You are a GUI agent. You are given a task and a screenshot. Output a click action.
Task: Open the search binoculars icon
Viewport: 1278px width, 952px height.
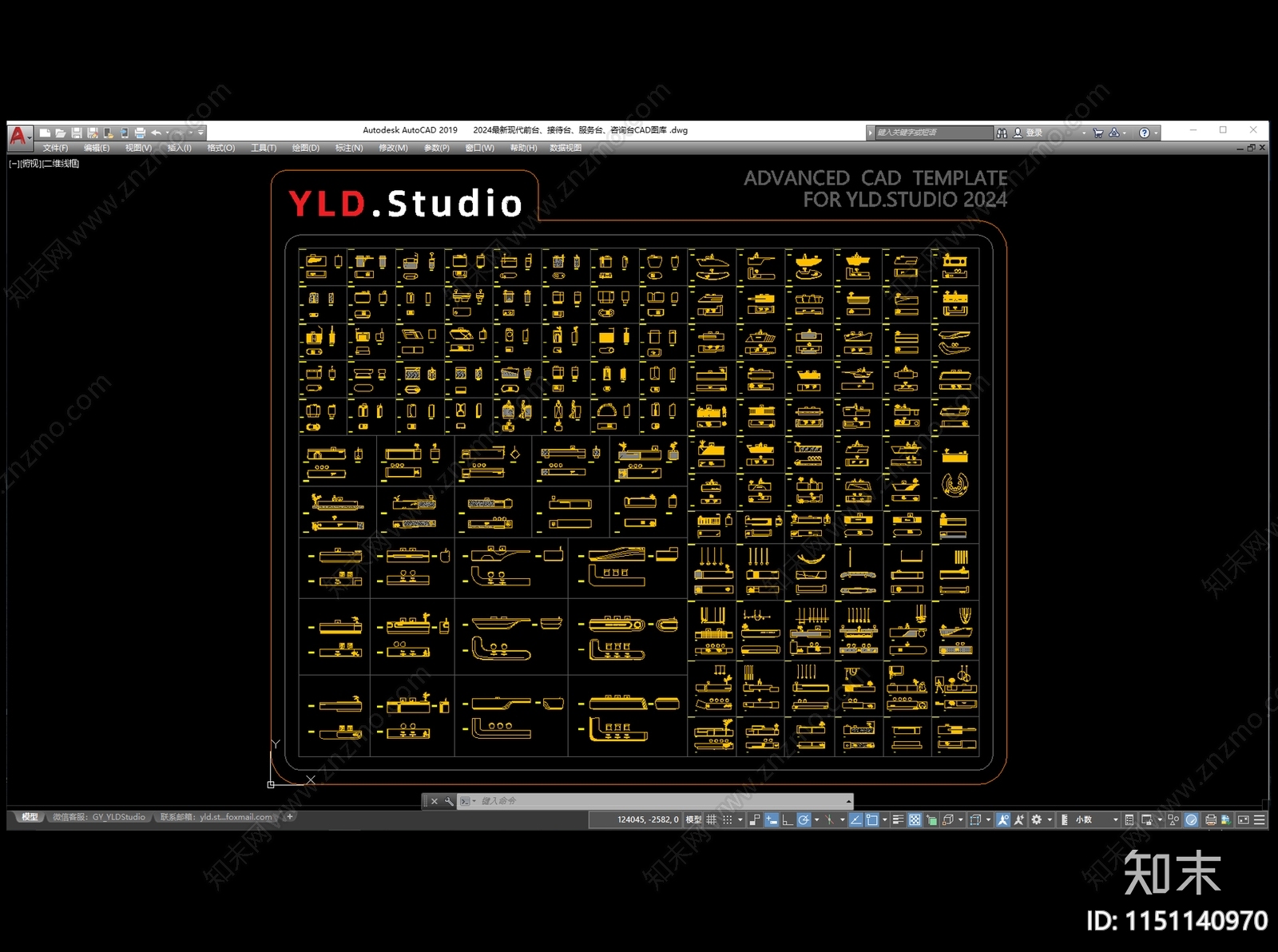(1002, 133)
